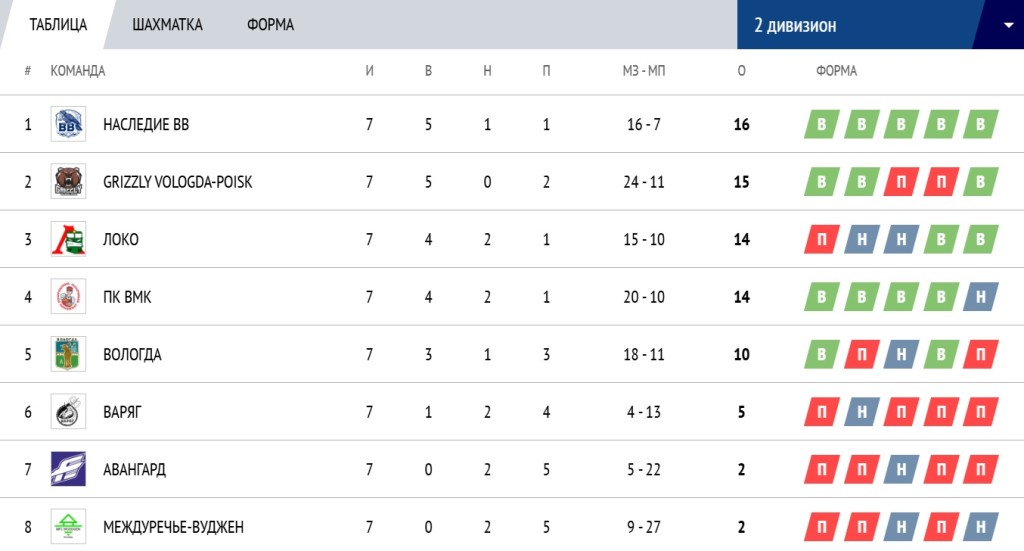Click the Варяг team logo
This screenshot has width=1024, height=551.
point(69,411)
